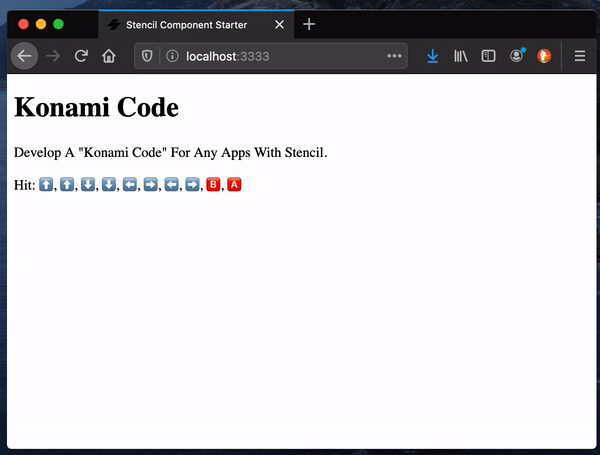Show site information icon in address bar
The height and width of the screenshot is (455, 600).
[172, 56]
